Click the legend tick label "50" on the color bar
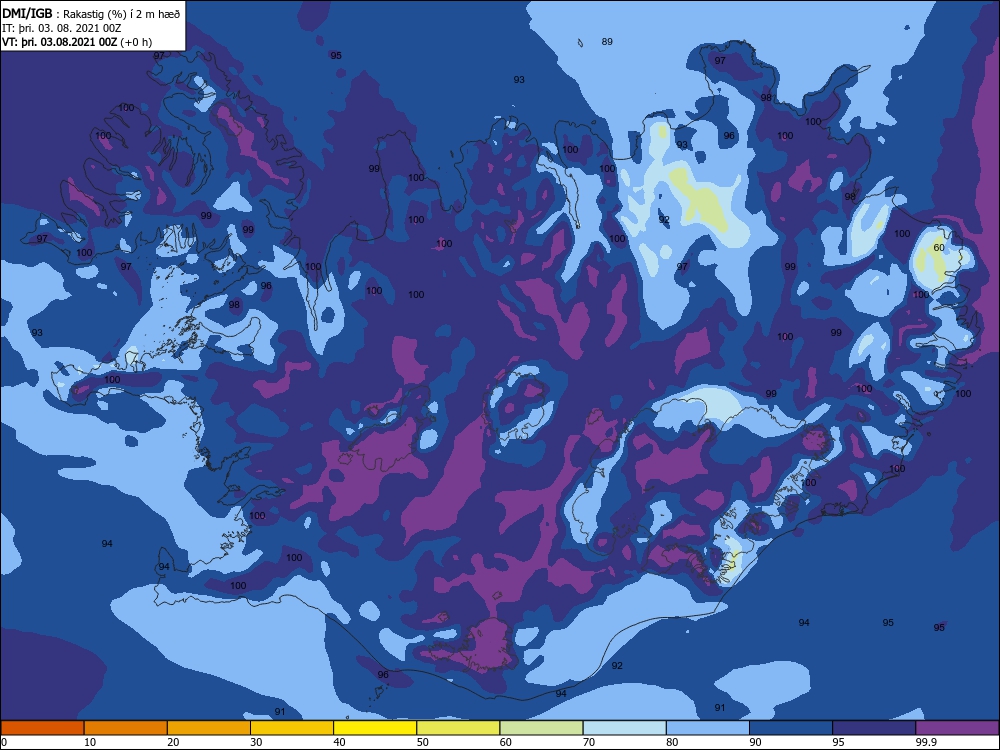This screenshot has width=1000, height=750. 422,742
